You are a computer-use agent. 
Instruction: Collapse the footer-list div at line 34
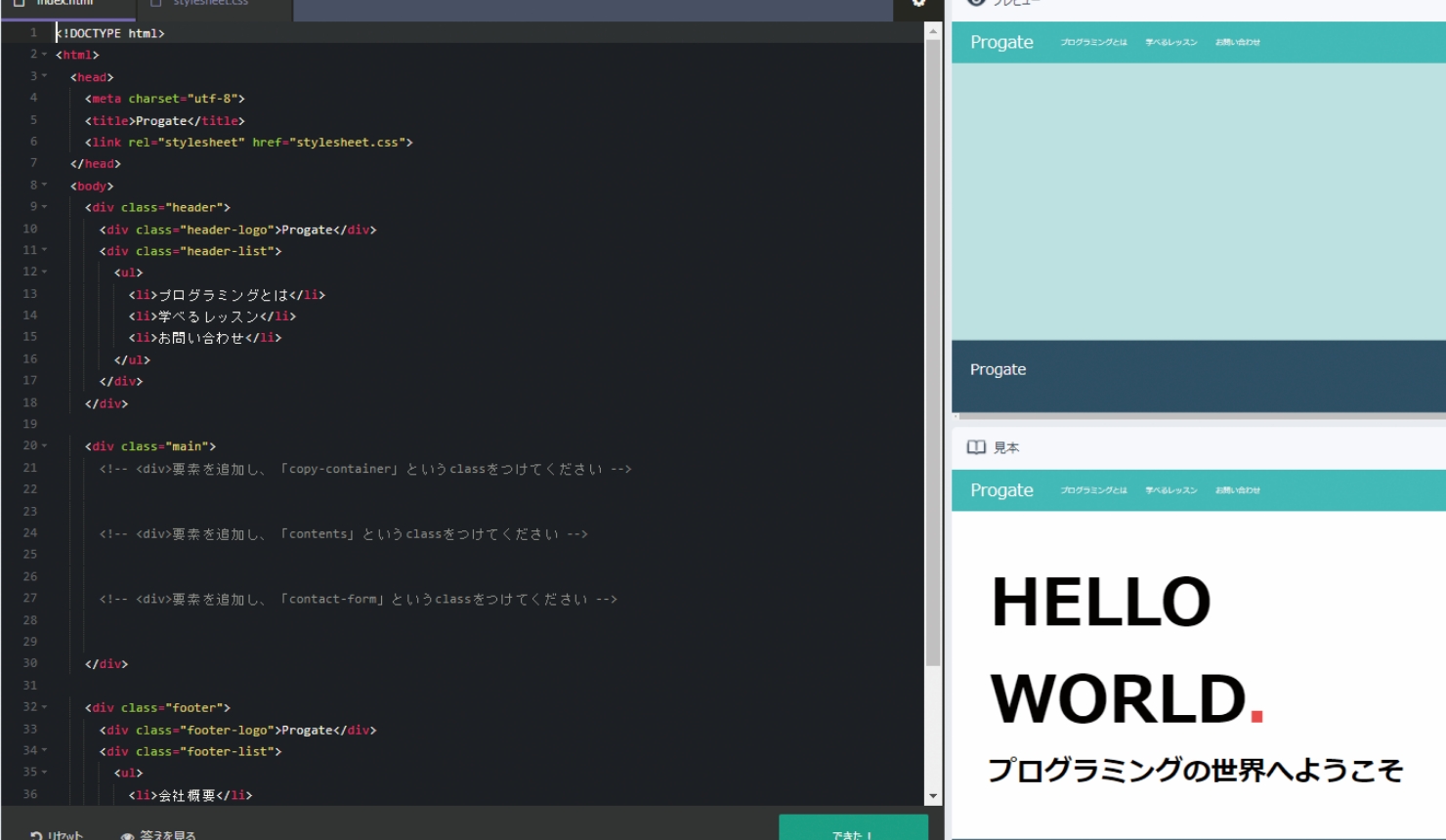click(44, 750)
